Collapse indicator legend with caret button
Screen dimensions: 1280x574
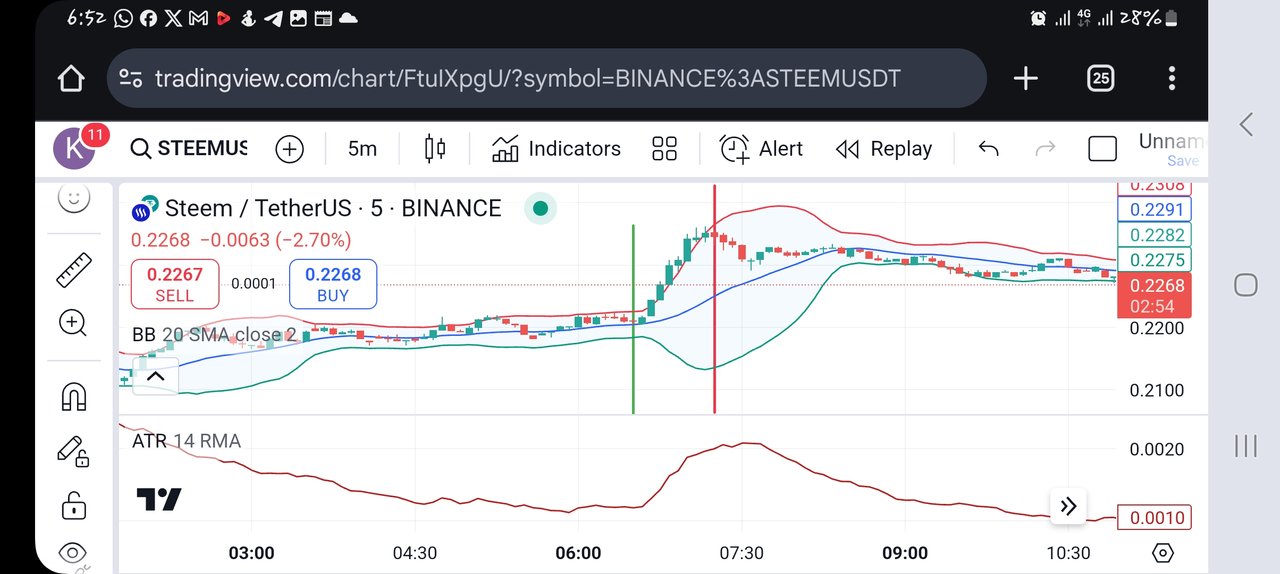pos(155,377)
